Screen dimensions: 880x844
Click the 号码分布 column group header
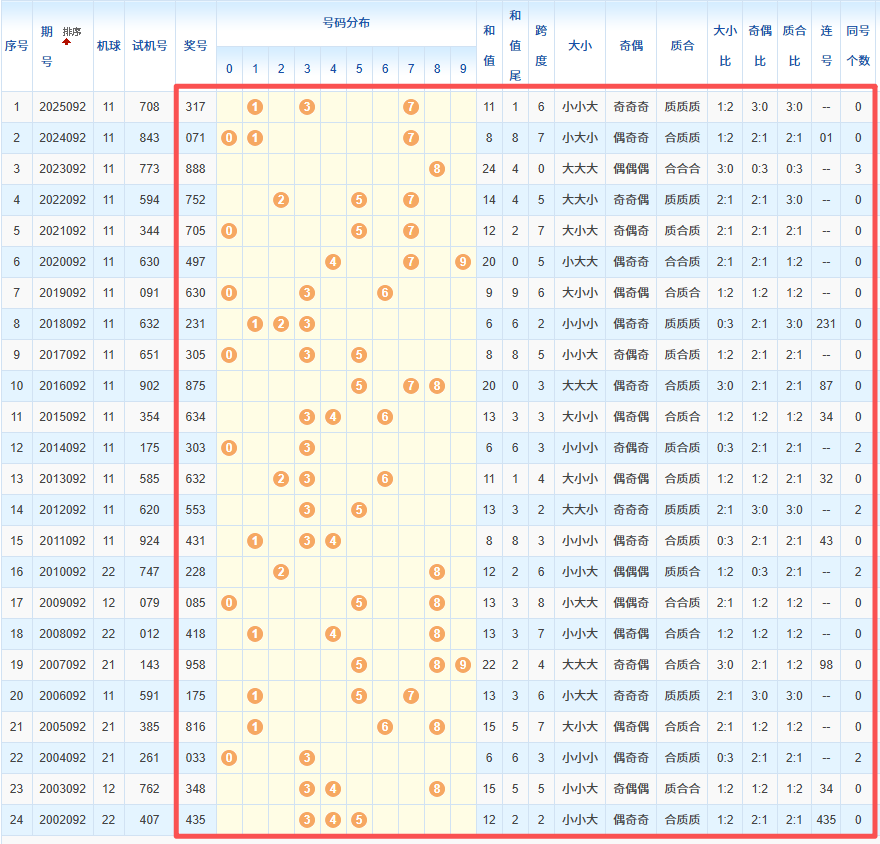point(346,23)
